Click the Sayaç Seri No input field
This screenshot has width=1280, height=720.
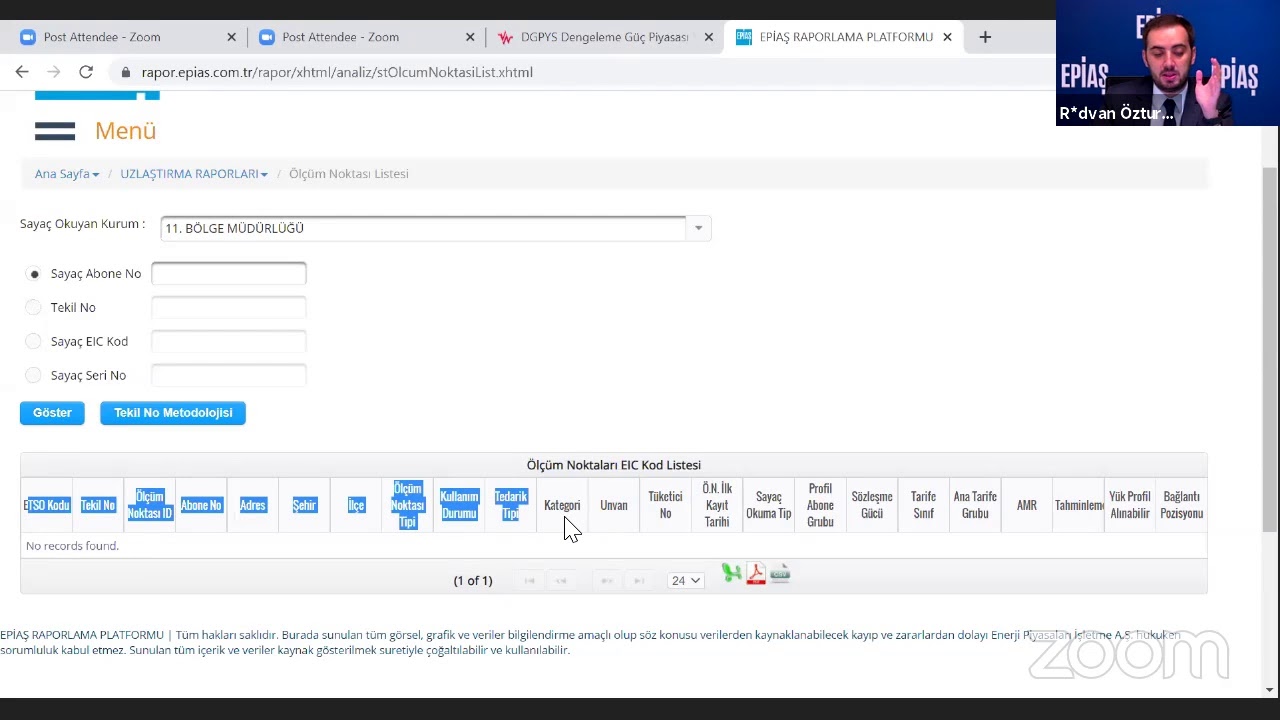click(229, 376)
